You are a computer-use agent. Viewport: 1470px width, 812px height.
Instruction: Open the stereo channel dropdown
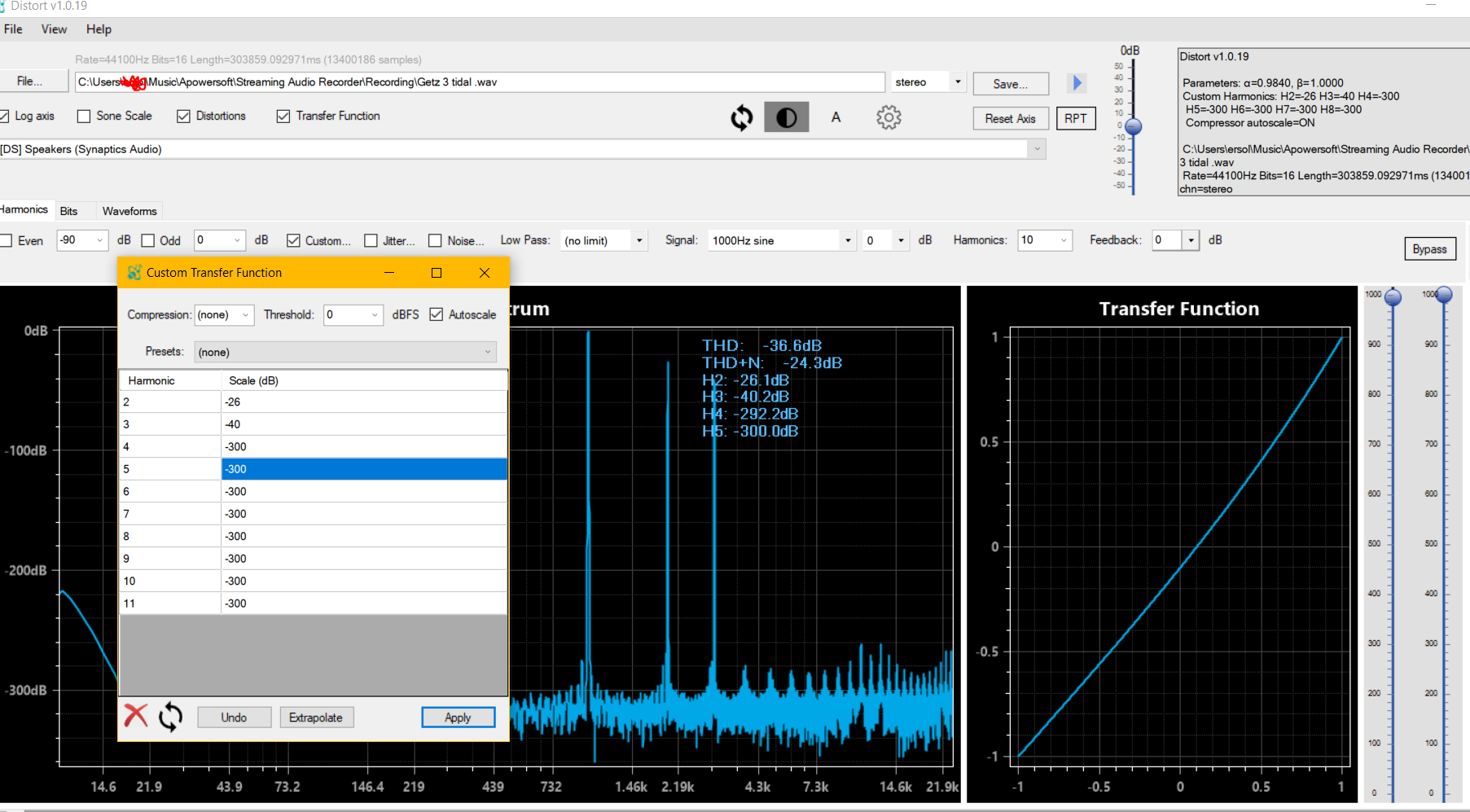[958, 81]
